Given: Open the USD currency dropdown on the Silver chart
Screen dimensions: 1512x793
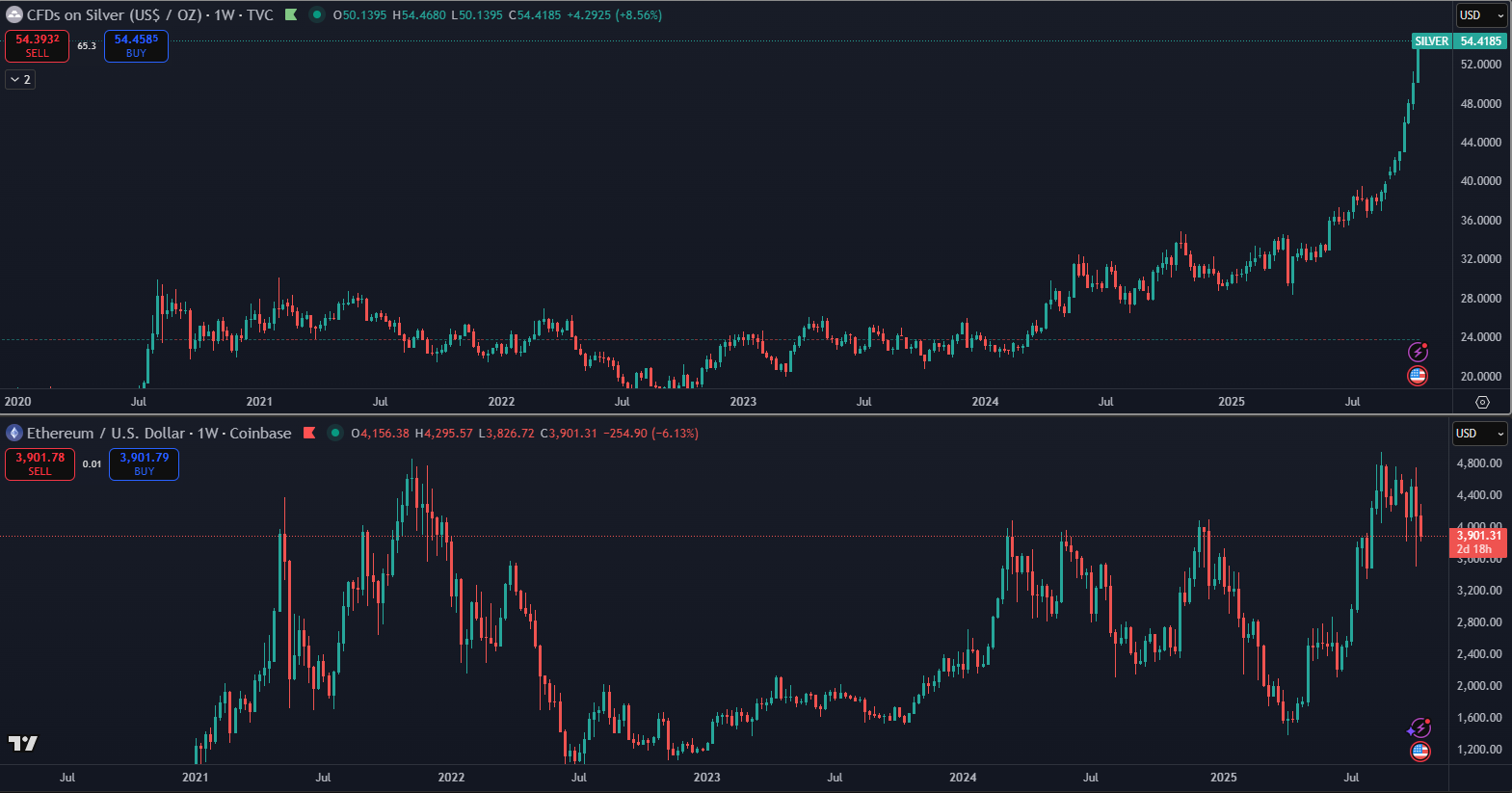Looking at the screenshot, I should pos(1480,15).
